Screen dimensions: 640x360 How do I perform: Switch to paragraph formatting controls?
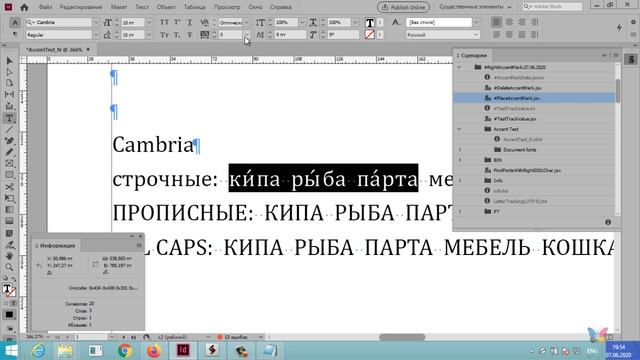coord(15,35)
